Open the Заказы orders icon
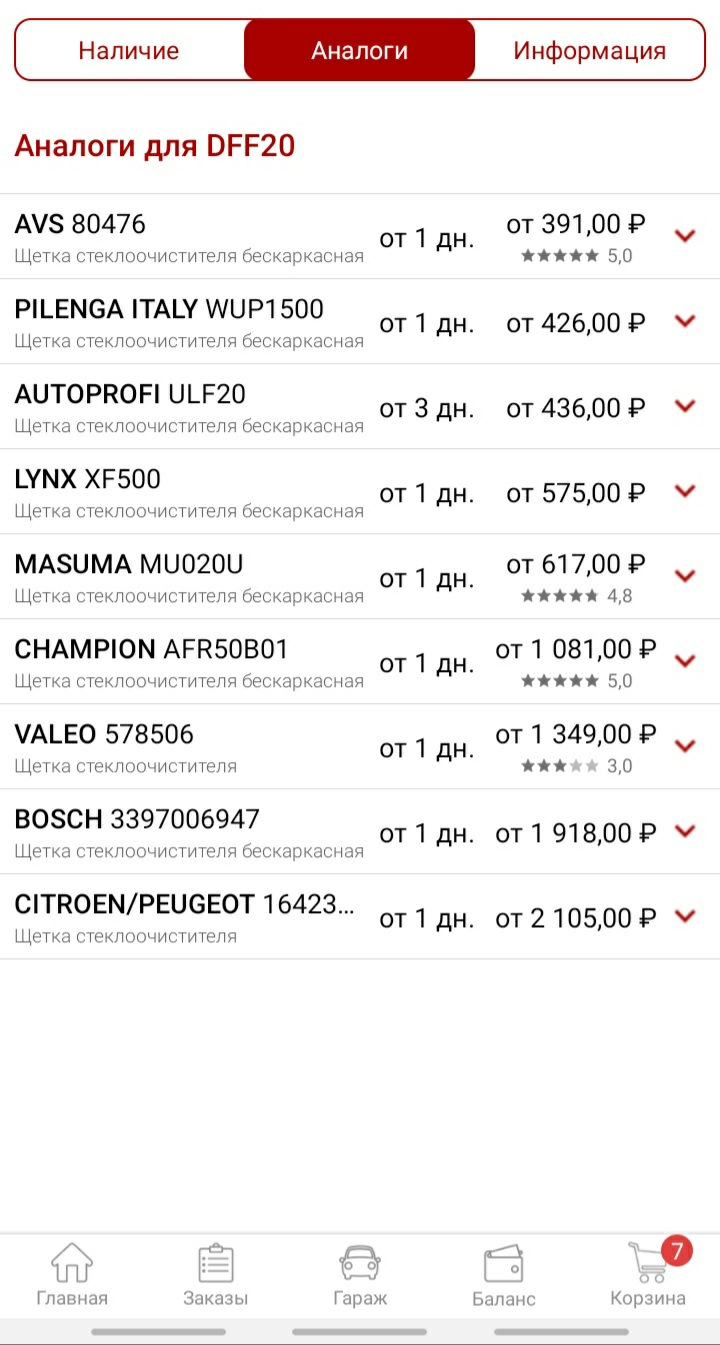This screenshot has width=720, height=1345. 215,1263
